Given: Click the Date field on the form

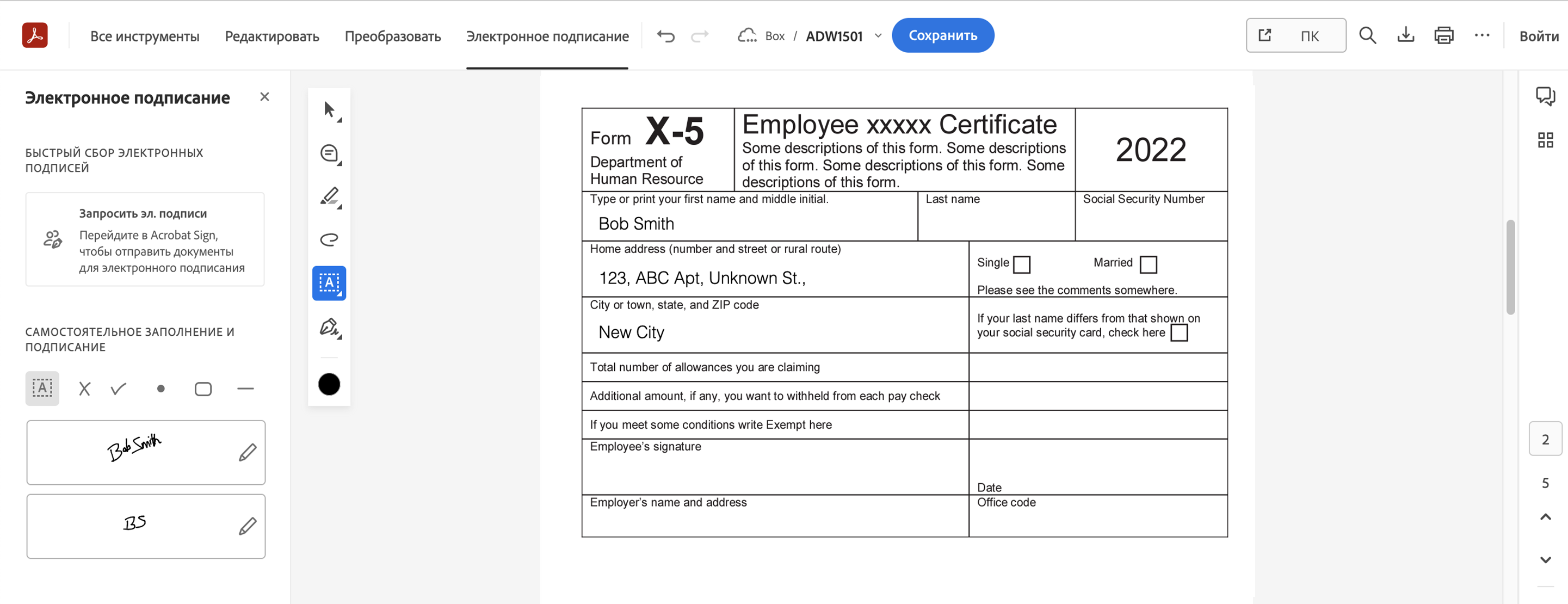Looking at the screenshot, I should pos(1098,467).
